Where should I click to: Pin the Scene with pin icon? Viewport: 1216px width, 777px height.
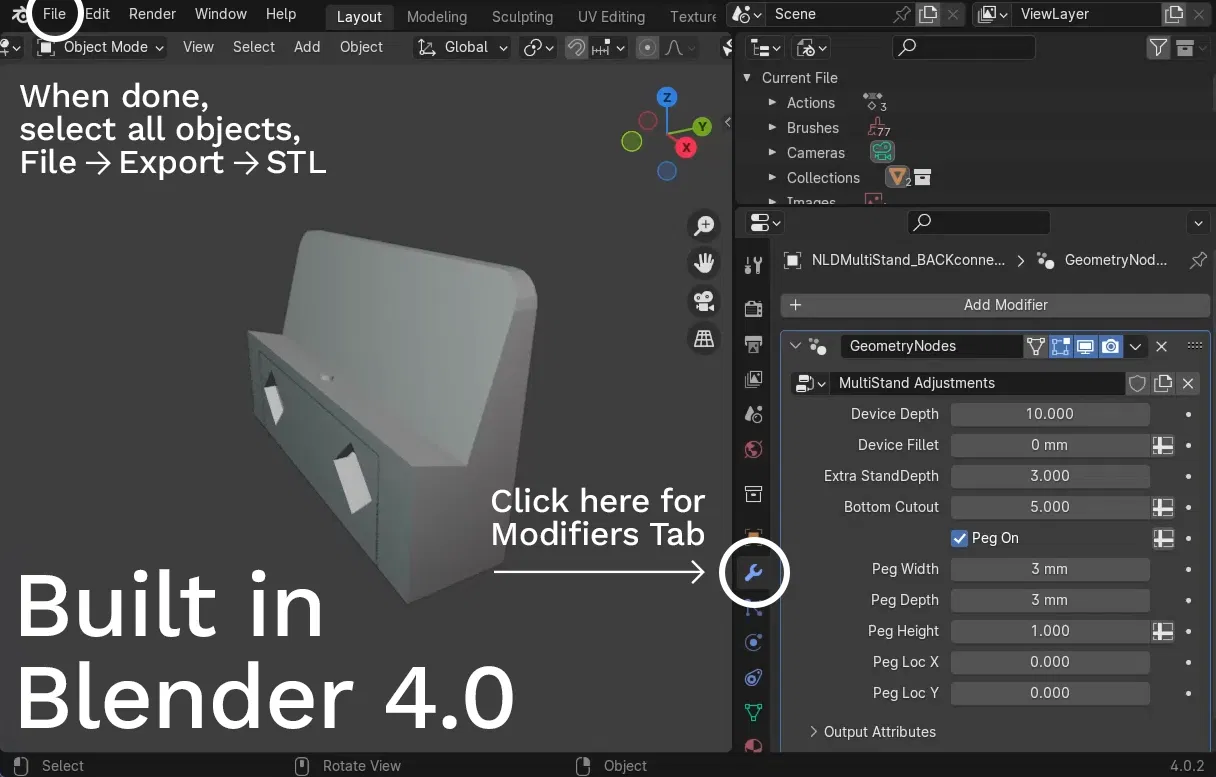click(x=902, y=14)
